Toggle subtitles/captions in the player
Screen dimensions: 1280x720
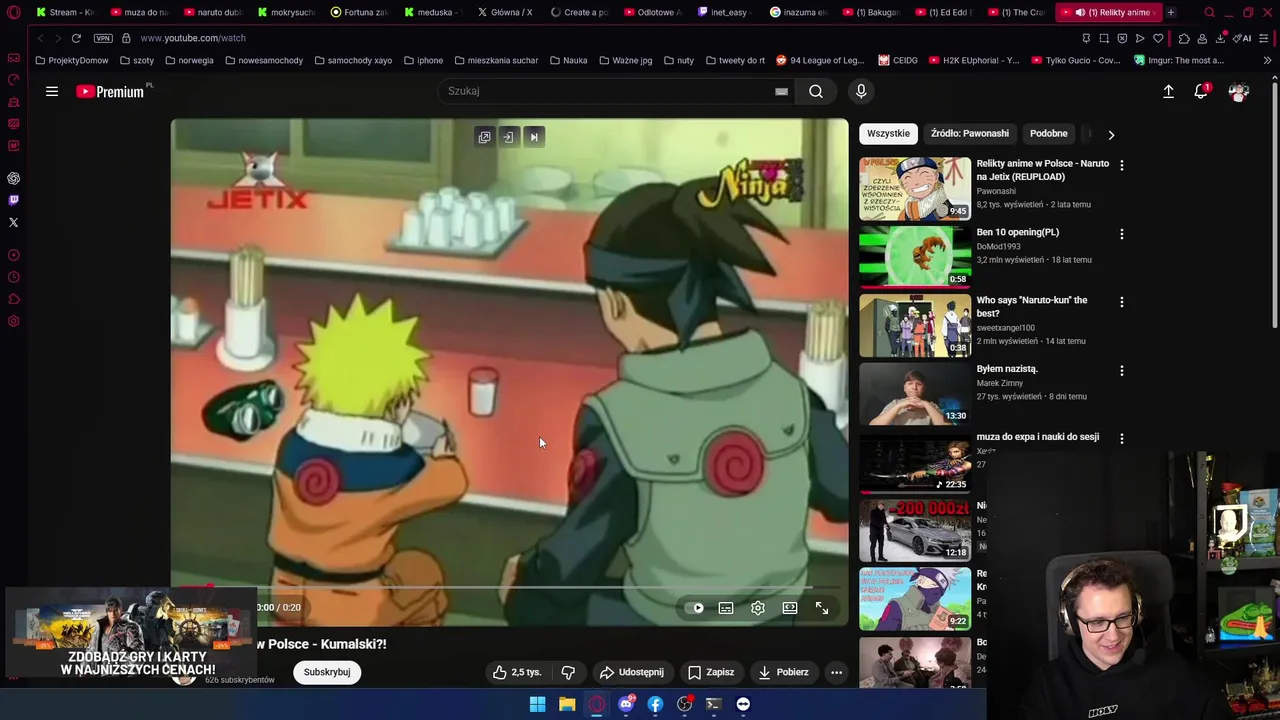(726, 608)
